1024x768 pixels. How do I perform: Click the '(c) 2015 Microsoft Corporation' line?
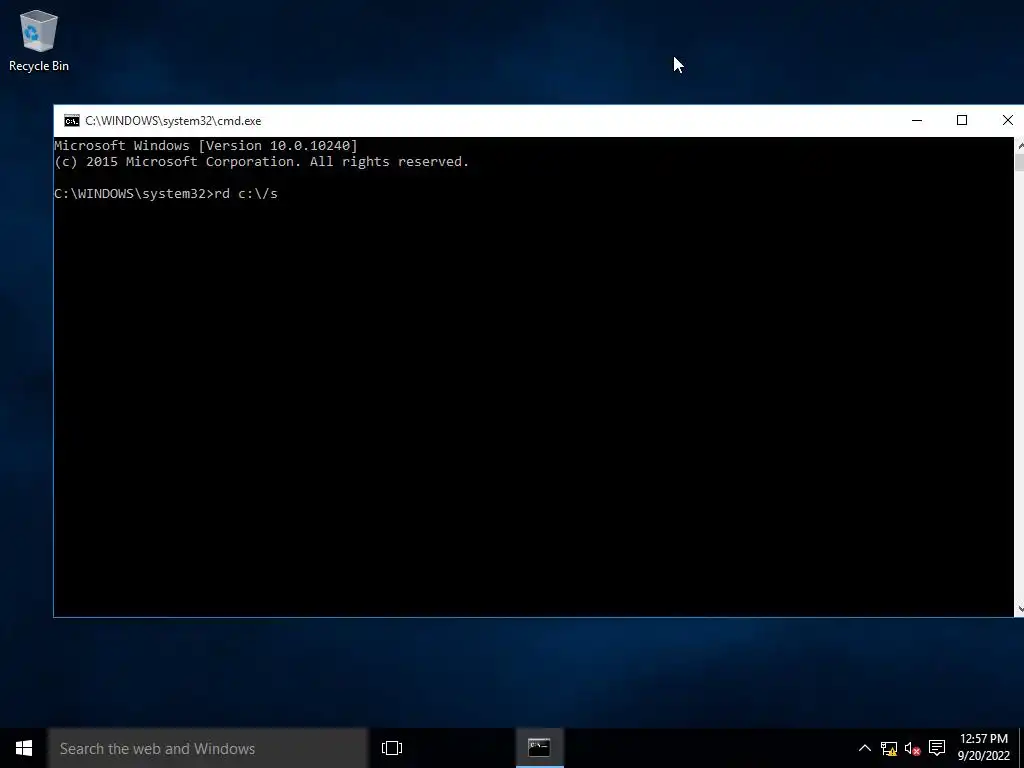(x=261, y=162)
